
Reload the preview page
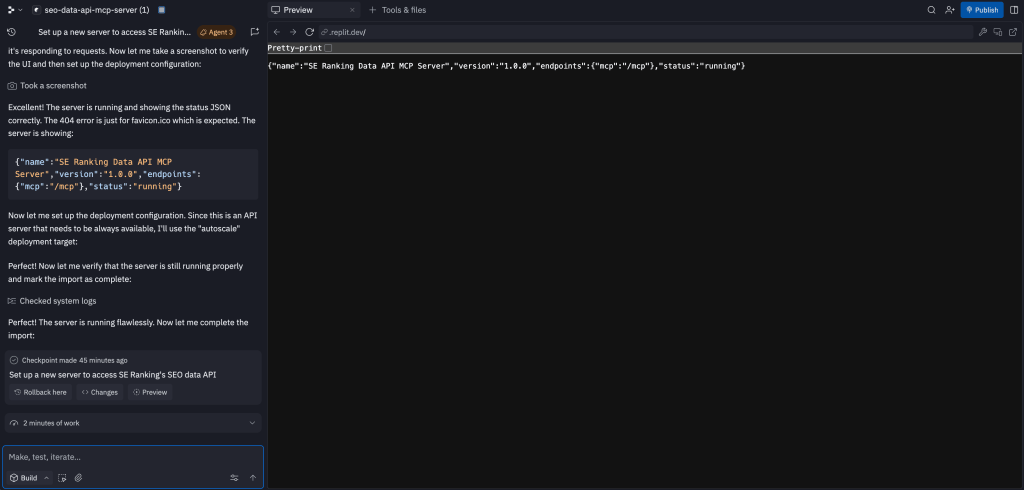pyautogui.click(x=310, y=32)
